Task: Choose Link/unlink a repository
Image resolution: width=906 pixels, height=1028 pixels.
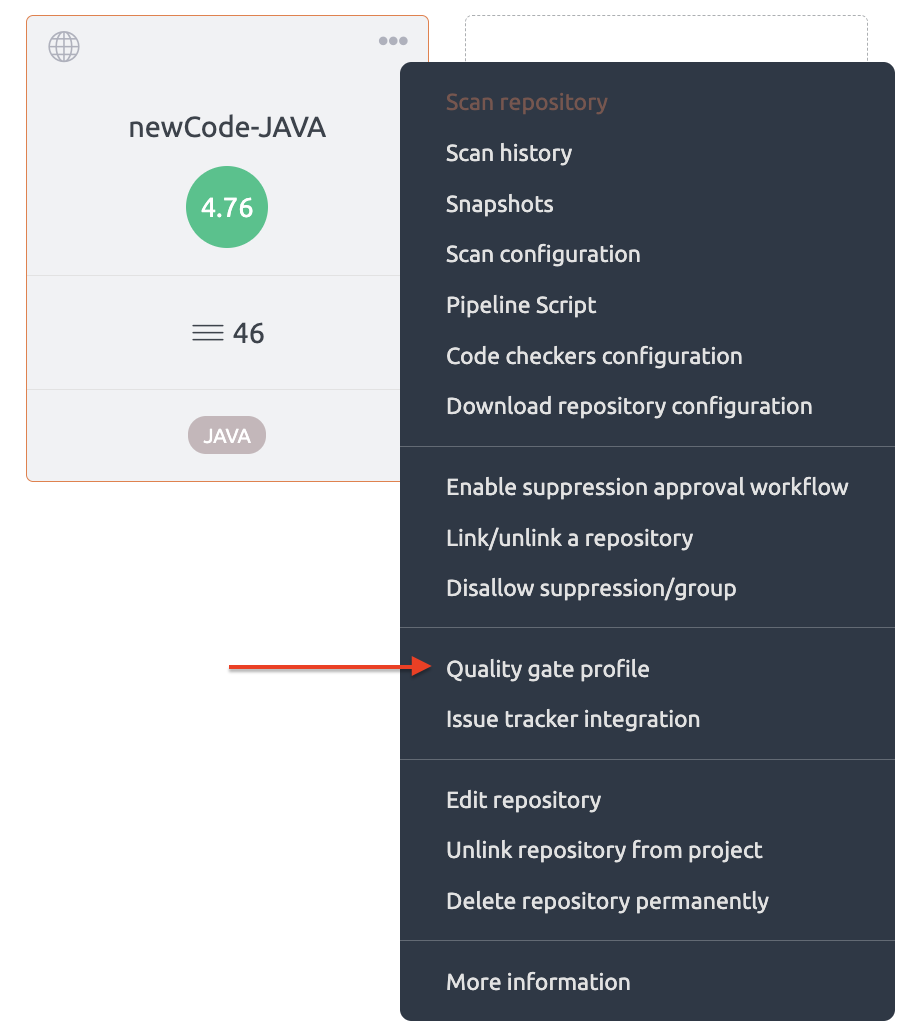Action: pos(569,538)
